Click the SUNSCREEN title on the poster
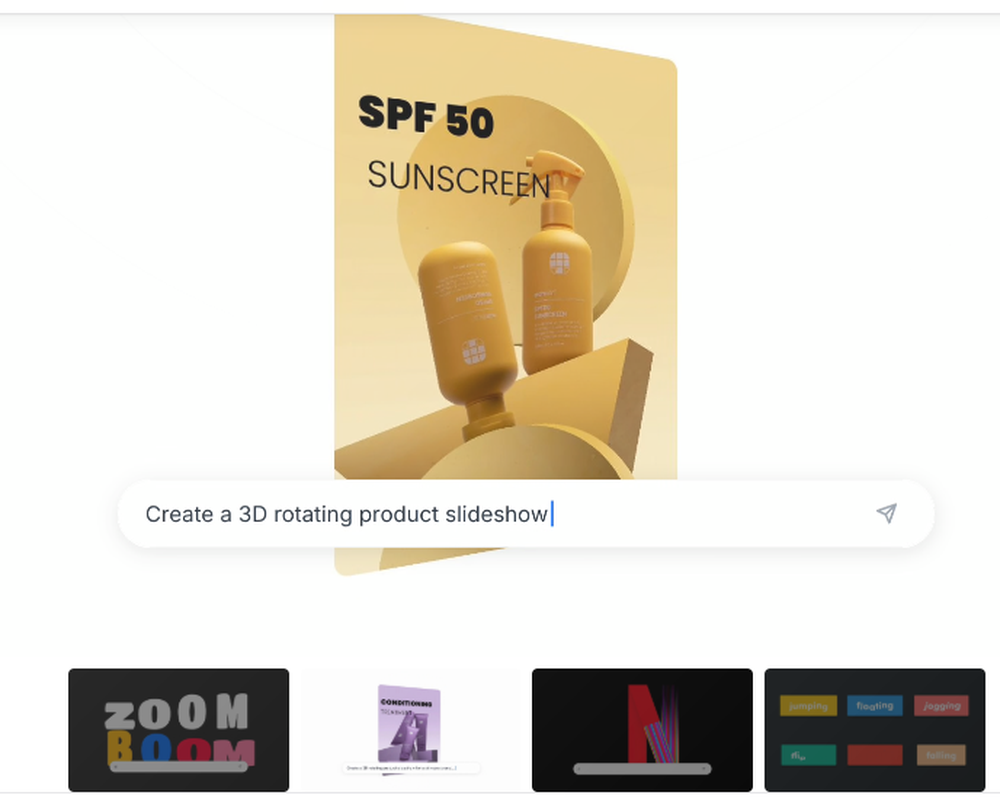 pyautogui.click(x=459, y=179)
